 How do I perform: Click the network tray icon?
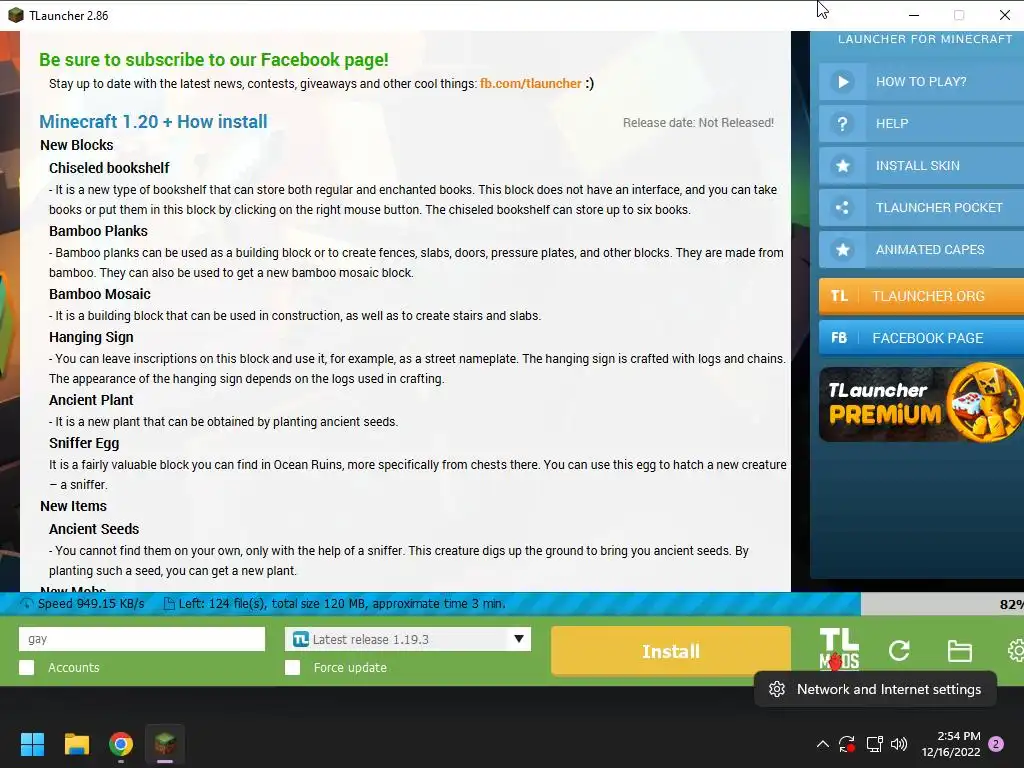tap(874, 744)
